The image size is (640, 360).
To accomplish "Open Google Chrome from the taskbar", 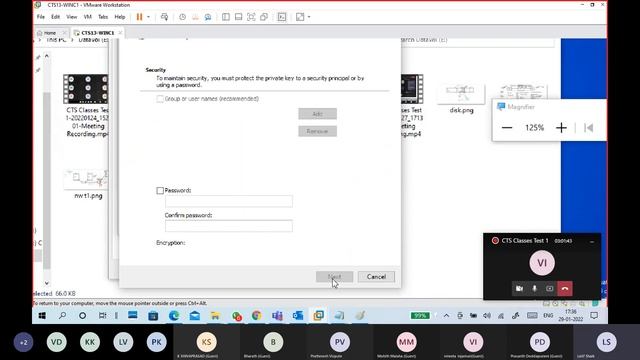I will pos(256,316).
